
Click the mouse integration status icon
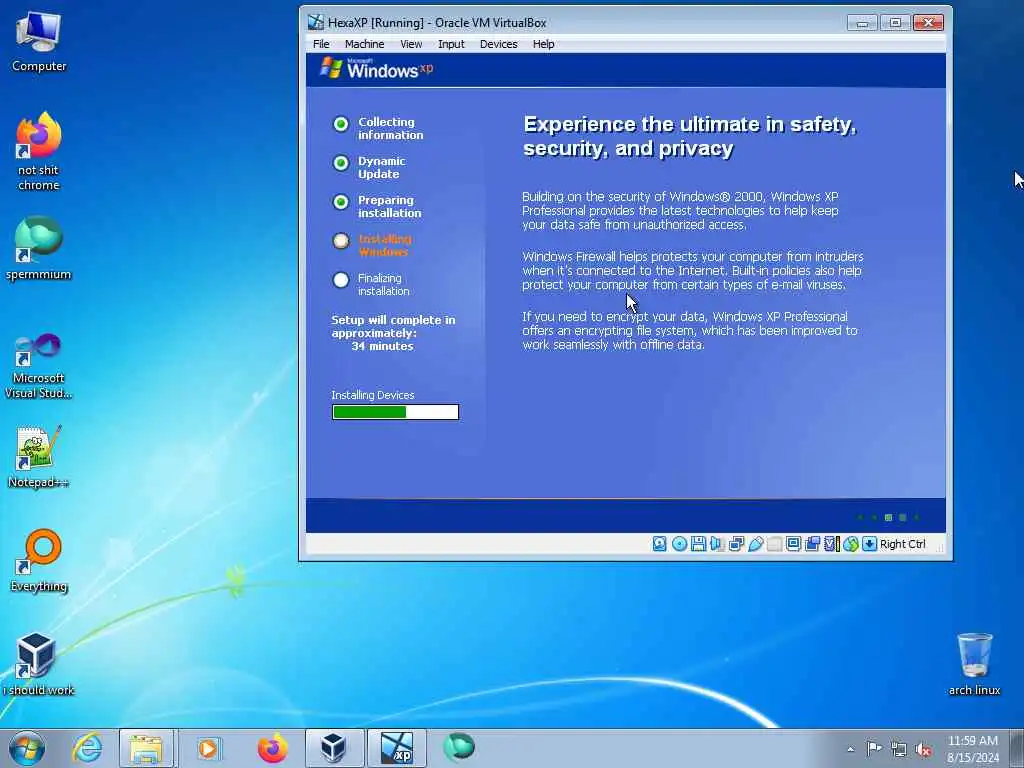tap(850, 544)
